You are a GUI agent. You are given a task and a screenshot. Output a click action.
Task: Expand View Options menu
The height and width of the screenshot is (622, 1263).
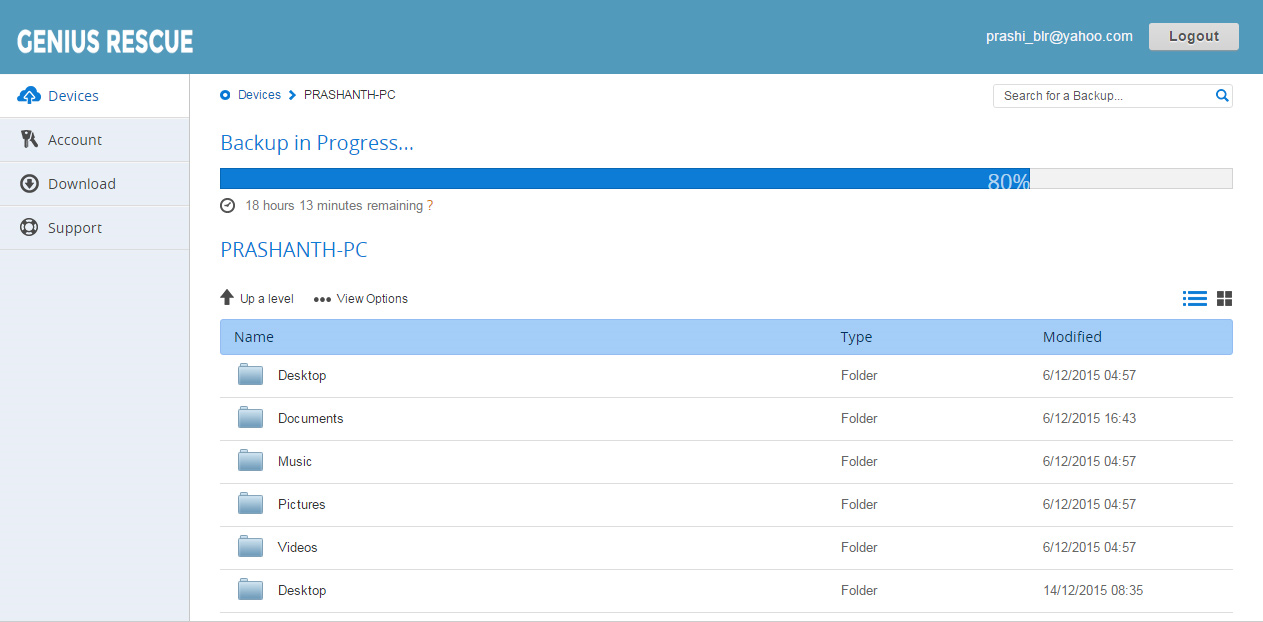pos(361,299)
